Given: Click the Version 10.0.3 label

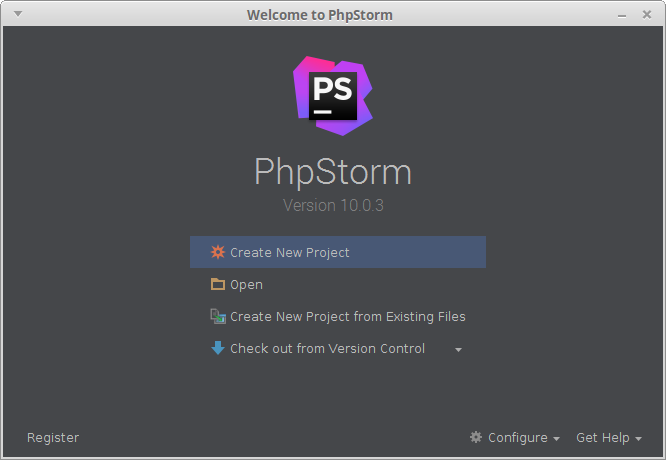Looking at the screenshot, I should coord(333,205).
